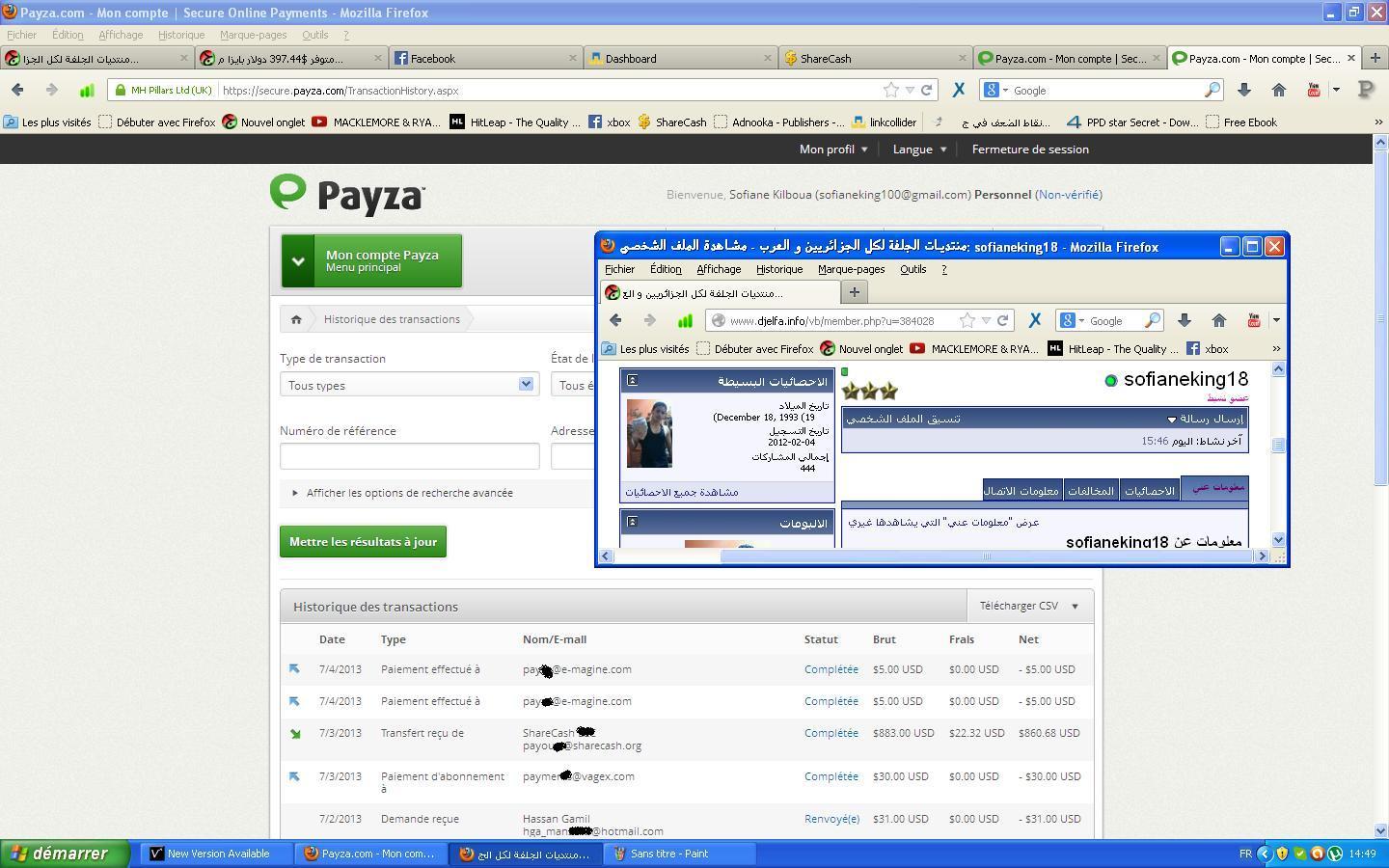Click مشاهدة جميع الاحصائيات link in popup

coord(682,492)
